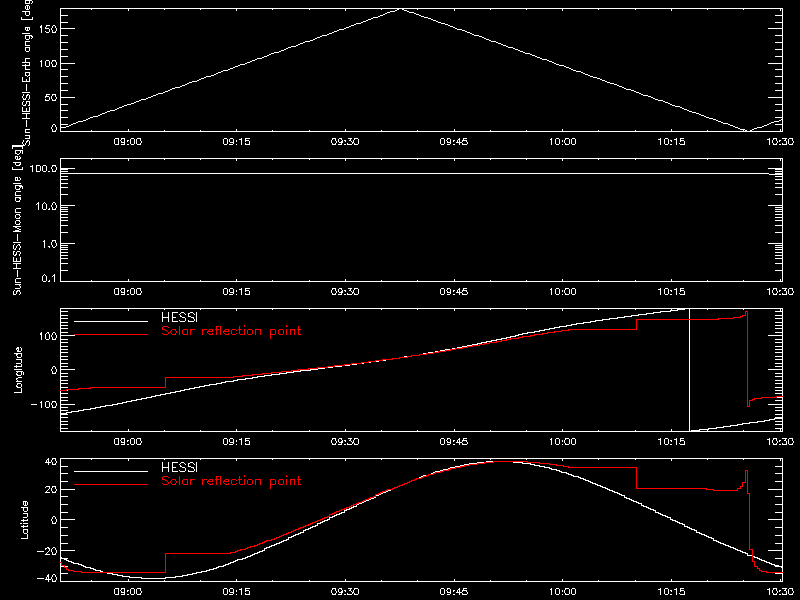Click the 10:00 label under Moon angle plot

coord(562,292)
